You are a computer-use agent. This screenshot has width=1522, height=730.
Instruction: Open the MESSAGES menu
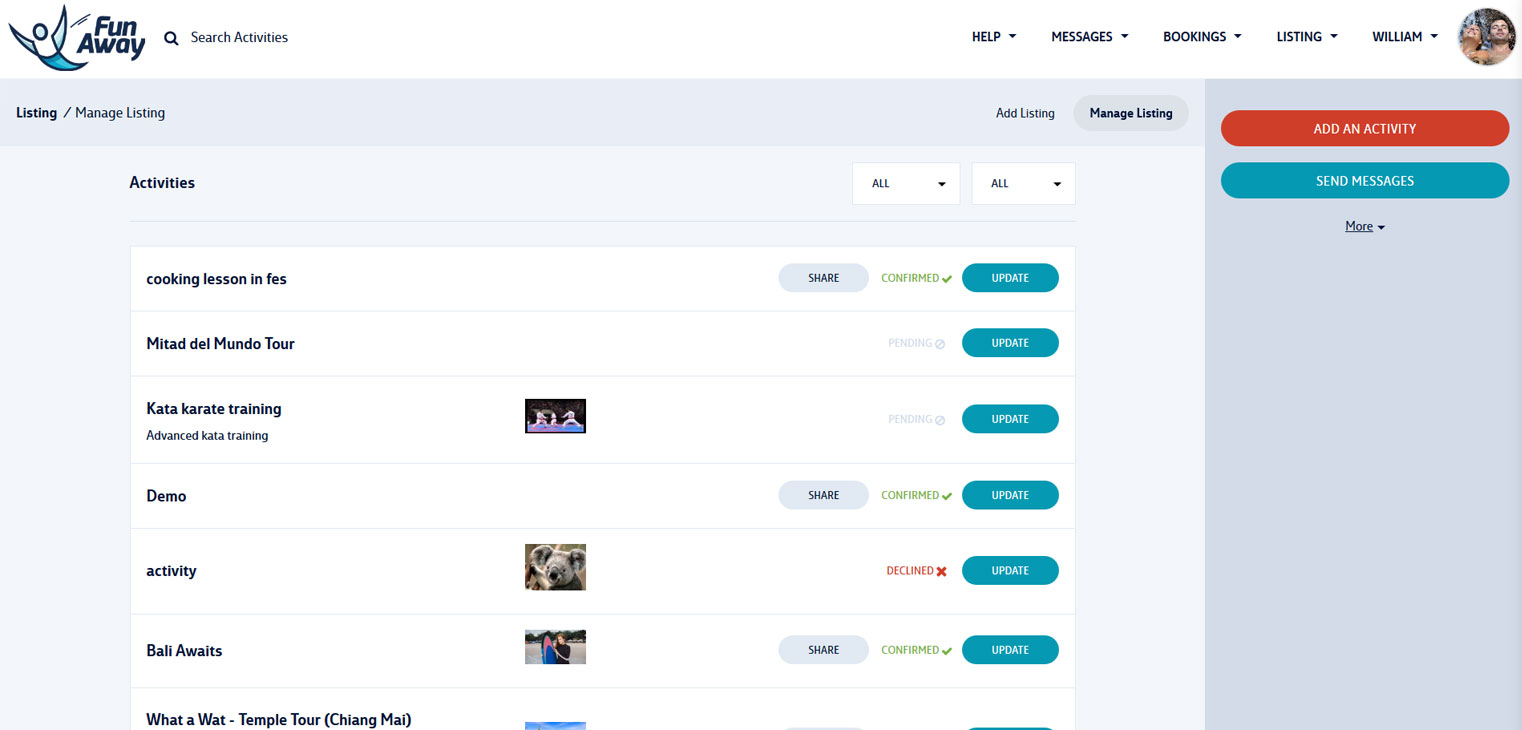[x=1089, y=37]
